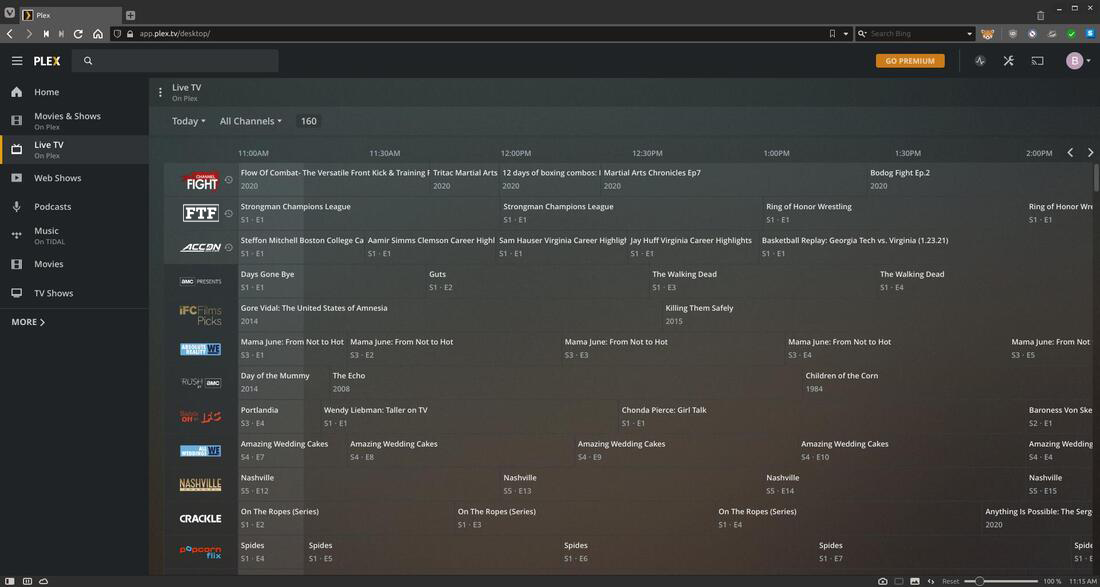Click the guide's vertical scrollbar
This screenshot has height=587, width=1100.
point(1096,177)
